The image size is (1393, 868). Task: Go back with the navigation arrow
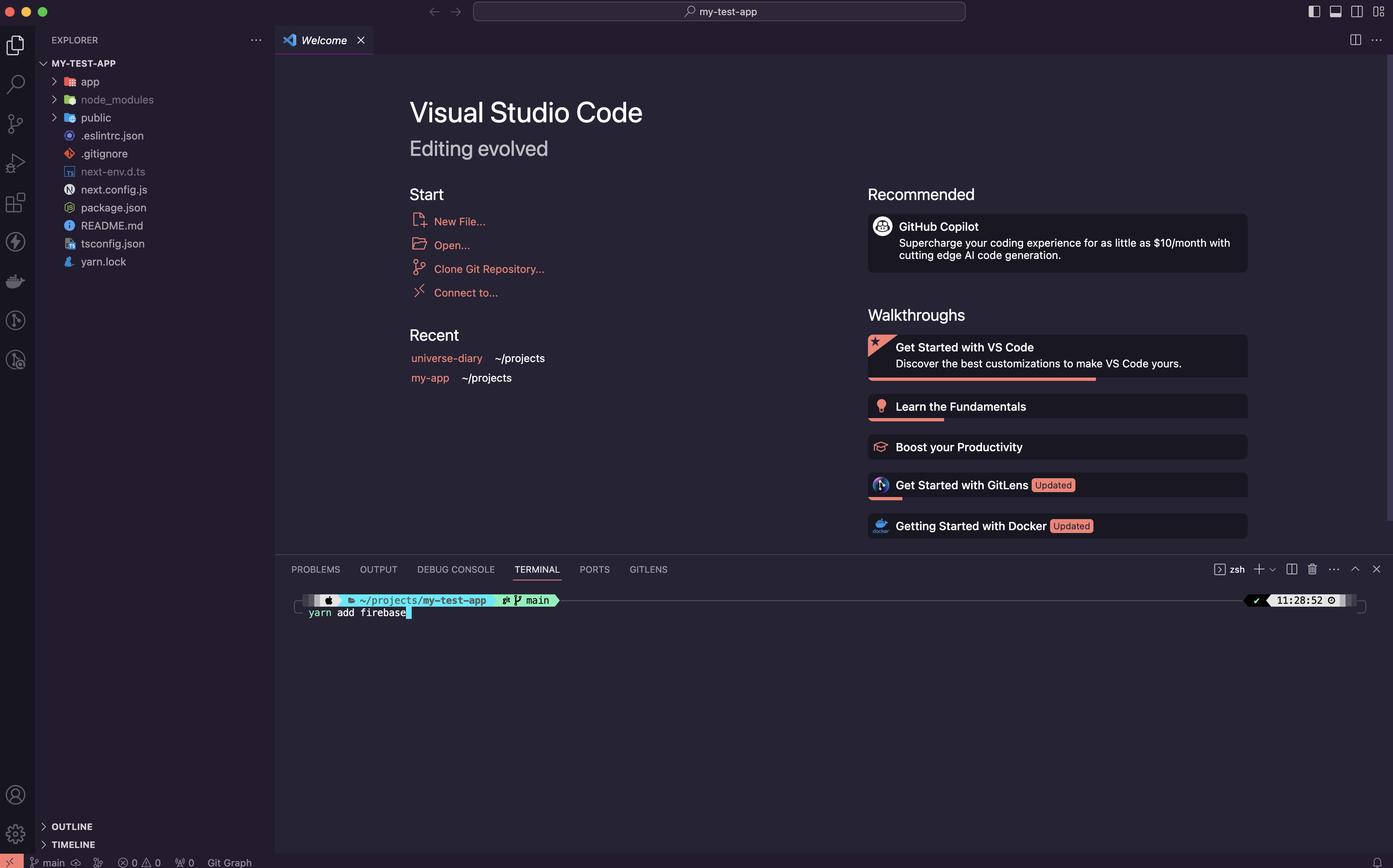pyautogui.click(x=435, y=11)
